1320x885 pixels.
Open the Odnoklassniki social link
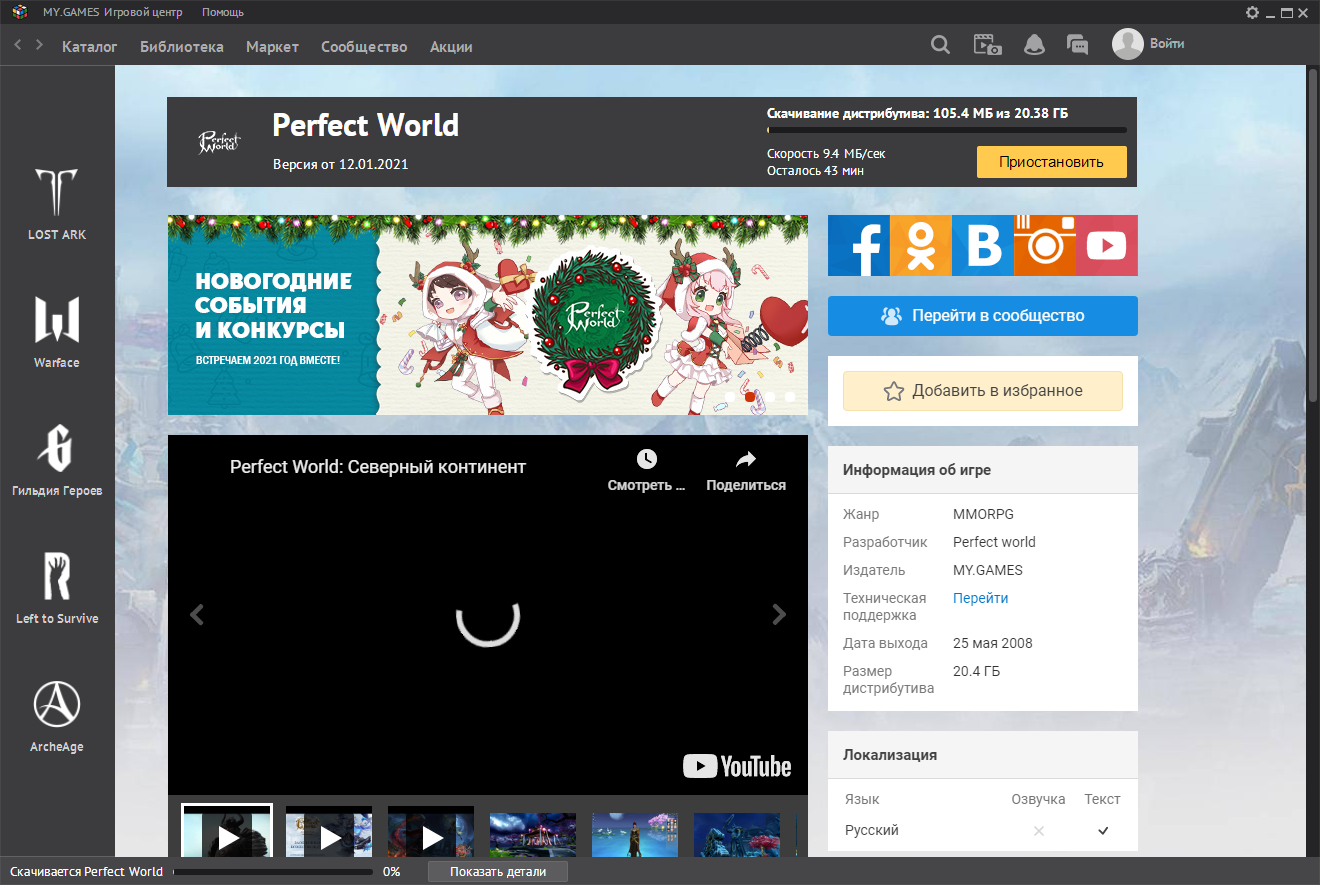point(921,246)
